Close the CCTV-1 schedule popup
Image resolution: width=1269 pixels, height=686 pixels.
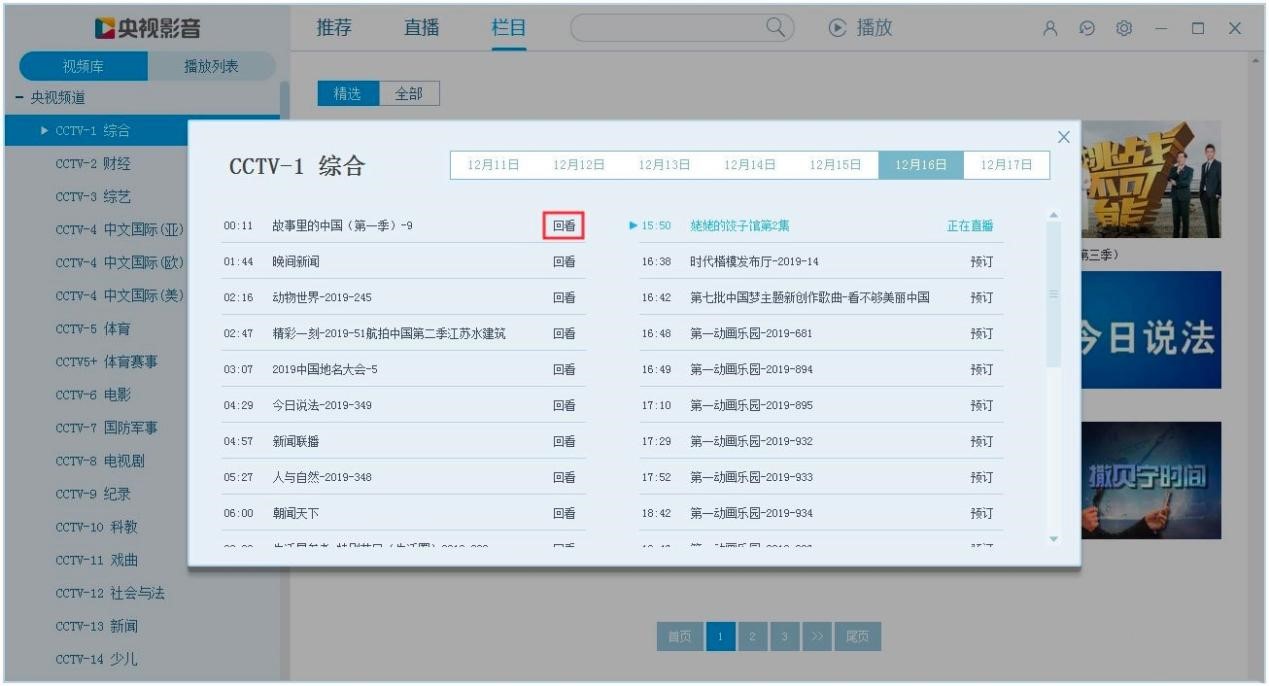click(x=1063, y=137)
